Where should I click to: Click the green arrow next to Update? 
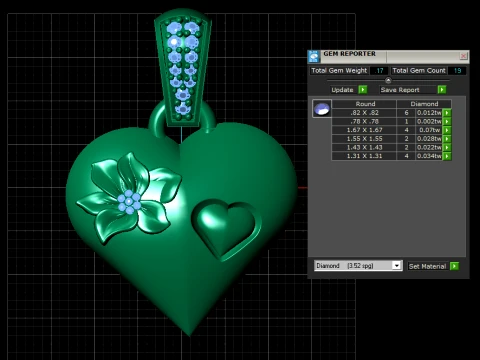click(x=363, y=90)
